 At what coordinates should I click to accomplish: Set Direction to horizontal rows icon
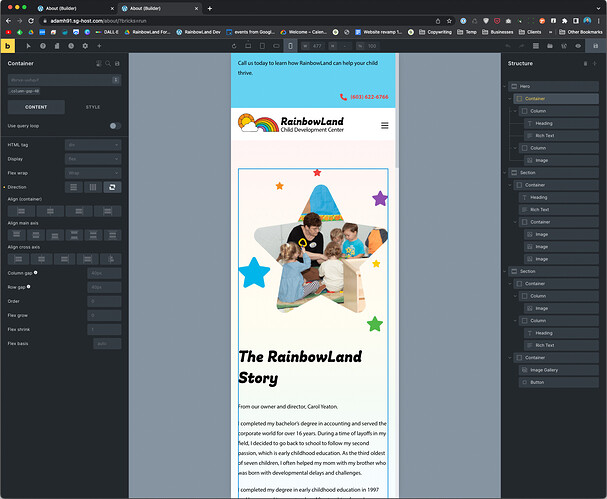(x=74, y=187)
